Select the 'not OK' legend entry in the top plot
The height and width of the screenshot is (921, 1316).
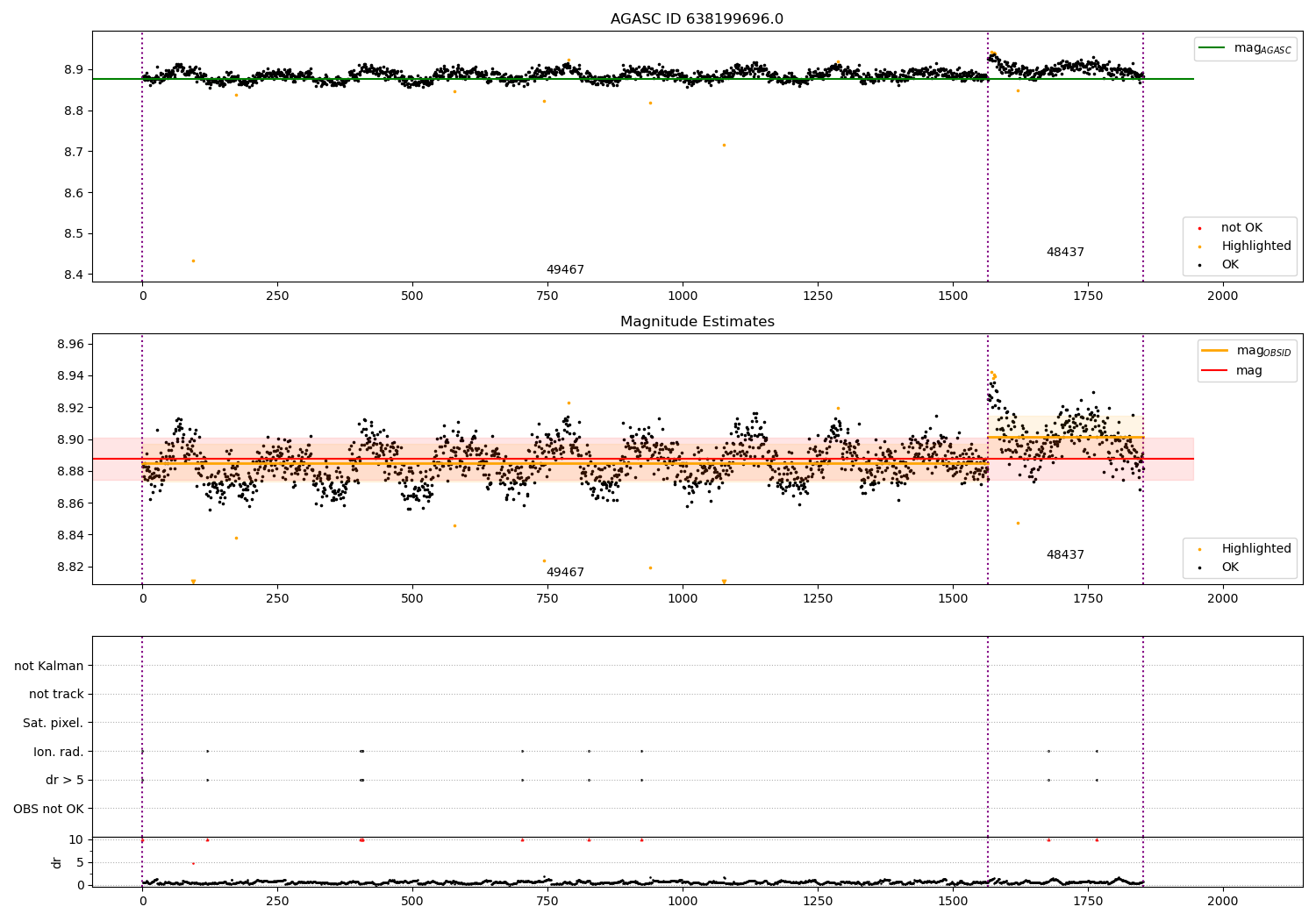point(1241,228)
